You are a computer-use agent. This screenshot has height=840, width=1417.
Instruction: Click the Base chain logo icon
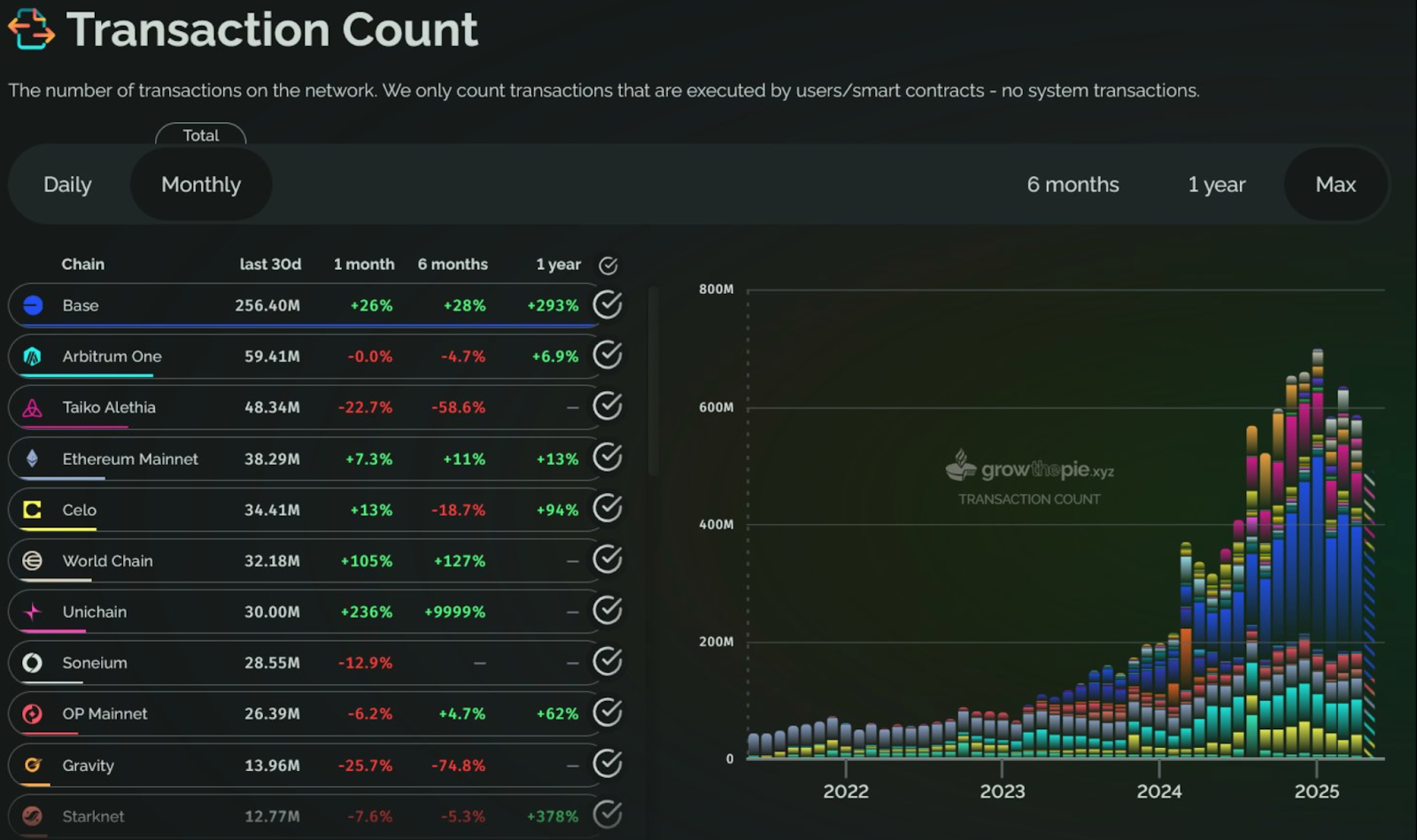coord(33,305)
